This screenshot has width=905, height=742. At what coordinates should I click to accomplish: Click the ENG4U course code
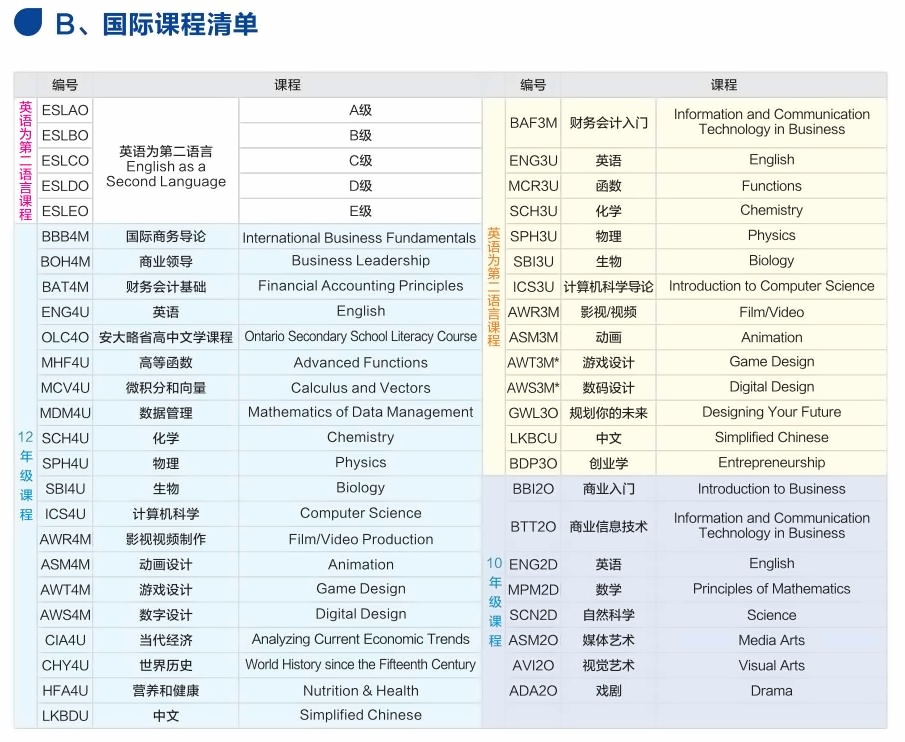tap(65, 312)
